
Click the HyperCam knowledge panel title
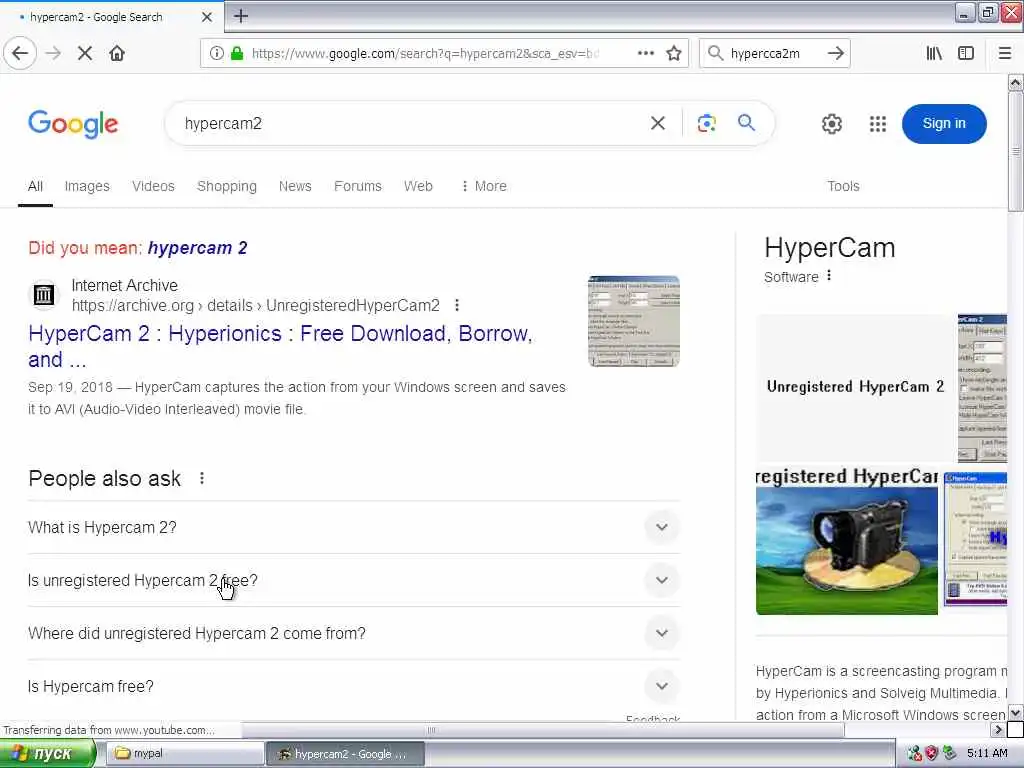point(829,248)
